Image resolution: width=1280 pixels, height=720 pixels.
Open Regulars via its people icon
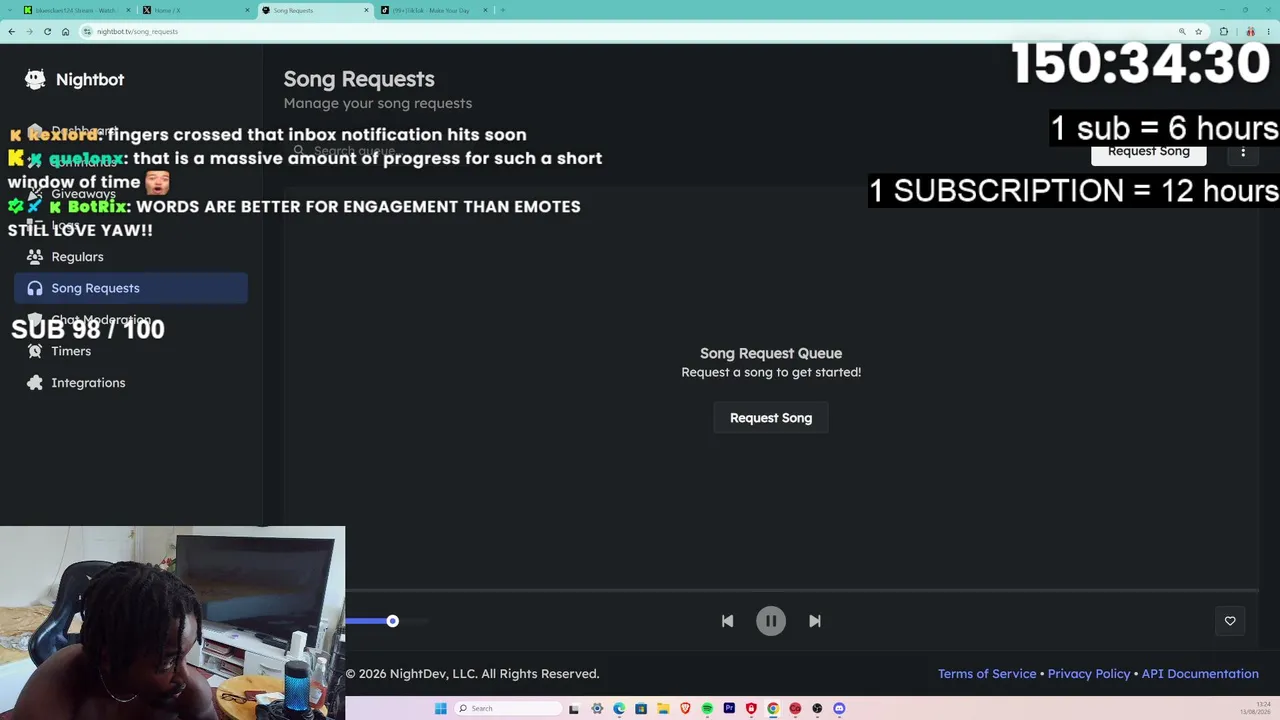35,257
